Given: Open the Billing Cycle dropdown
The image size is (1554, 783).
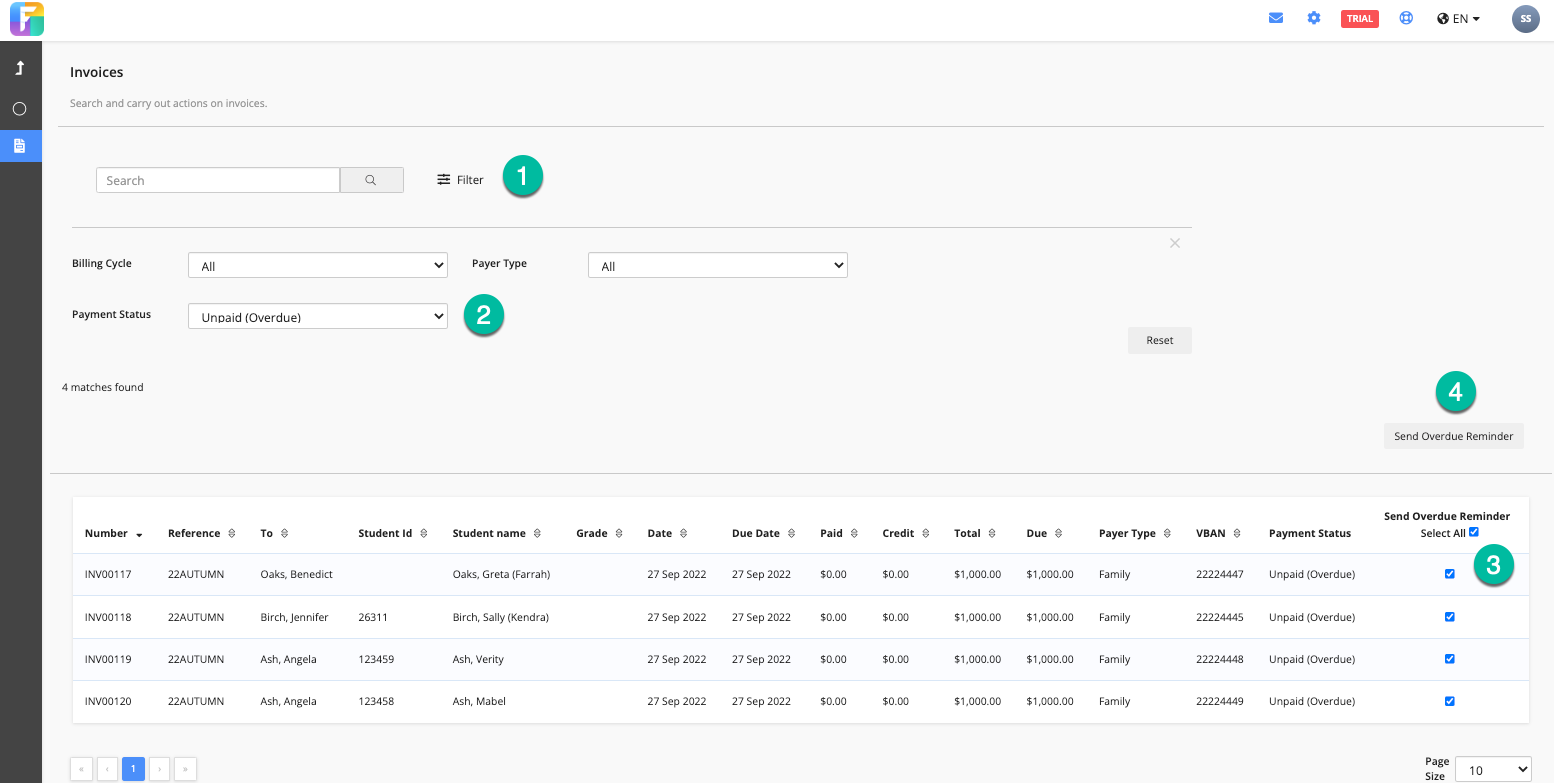Looking at the screenshot, I should (318, 266).
